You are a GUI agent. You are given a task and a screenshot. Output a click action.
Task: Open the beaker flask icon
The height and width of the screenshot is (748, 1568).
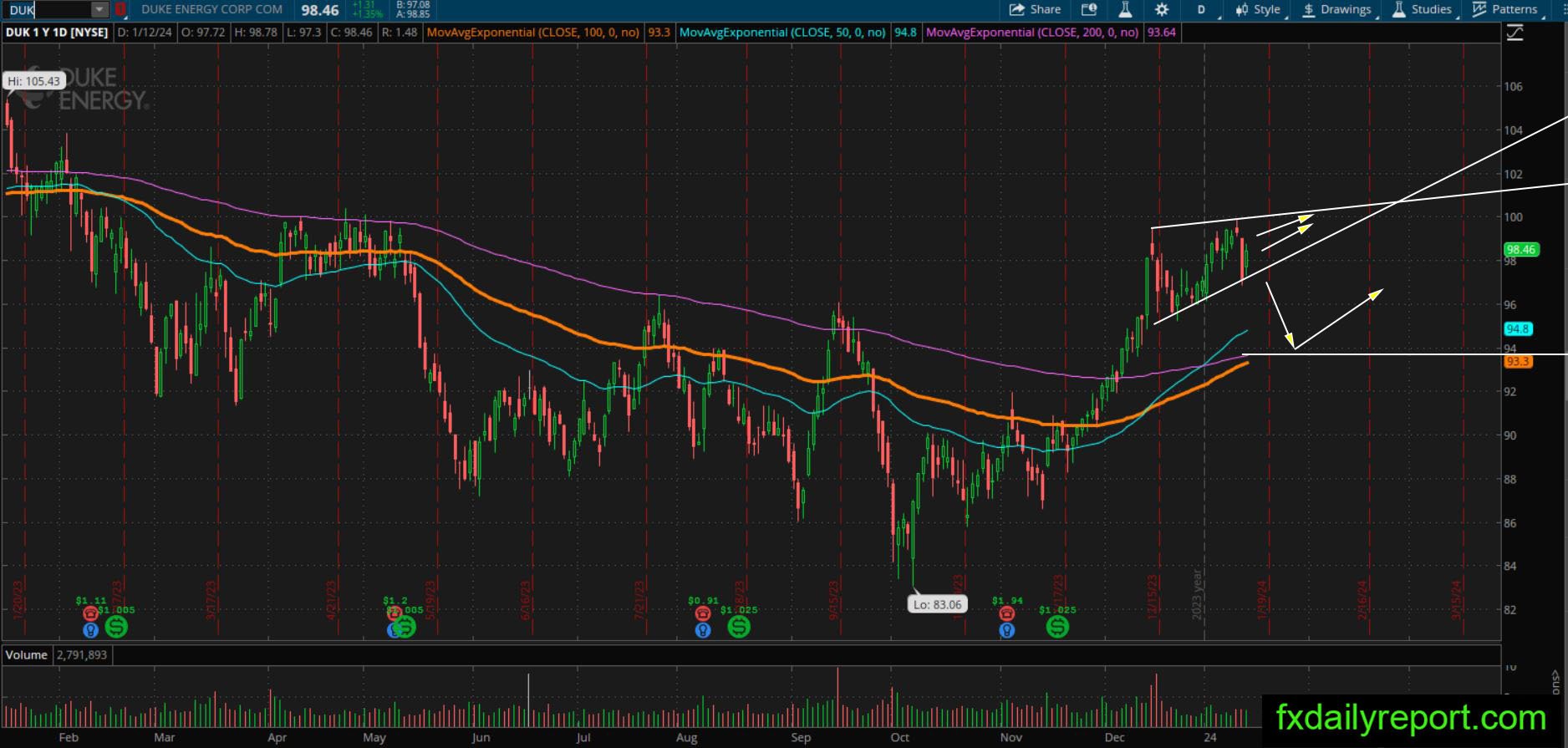1125,10
